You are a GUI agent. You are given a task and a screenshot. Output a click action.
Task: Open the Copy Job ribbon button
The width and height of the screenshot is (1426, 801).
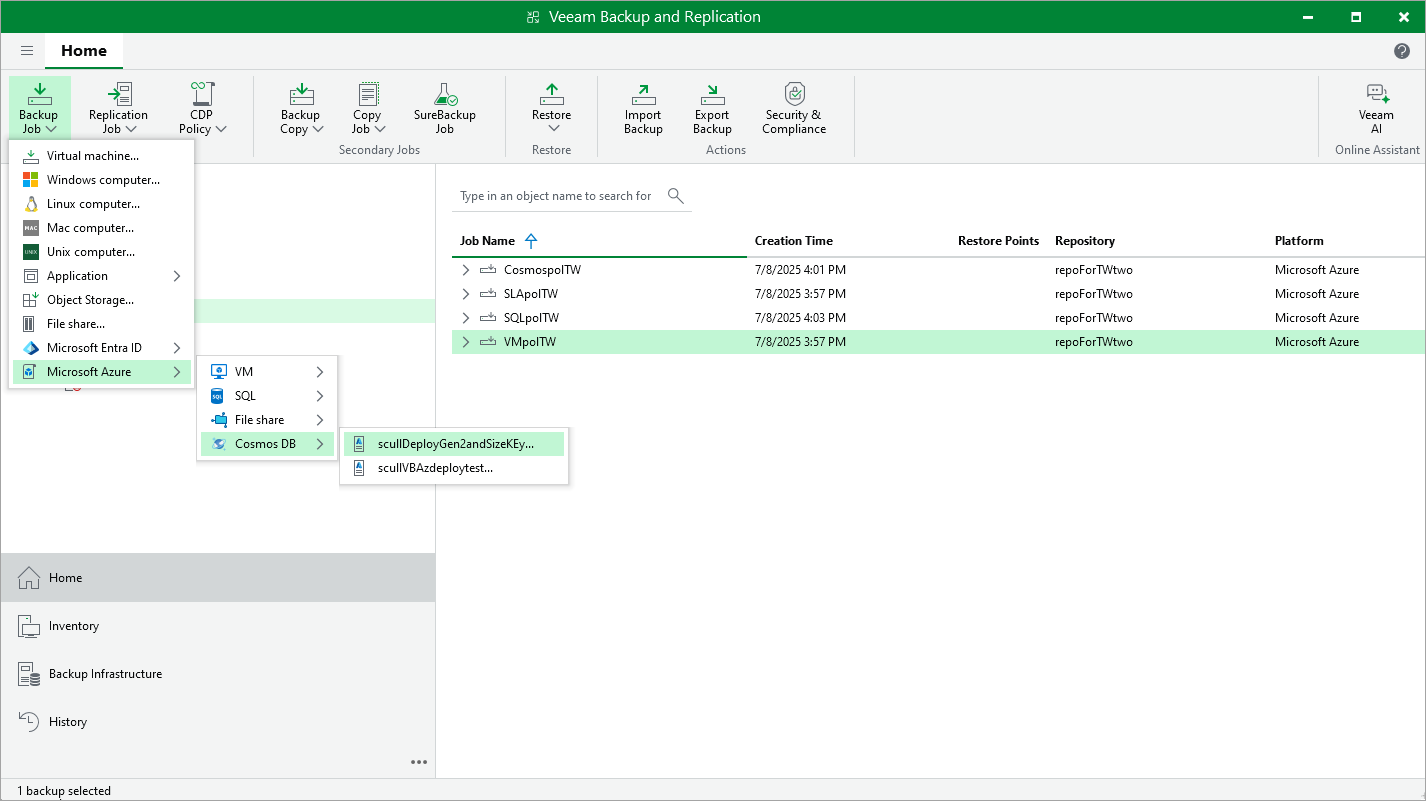coord(368,108)
